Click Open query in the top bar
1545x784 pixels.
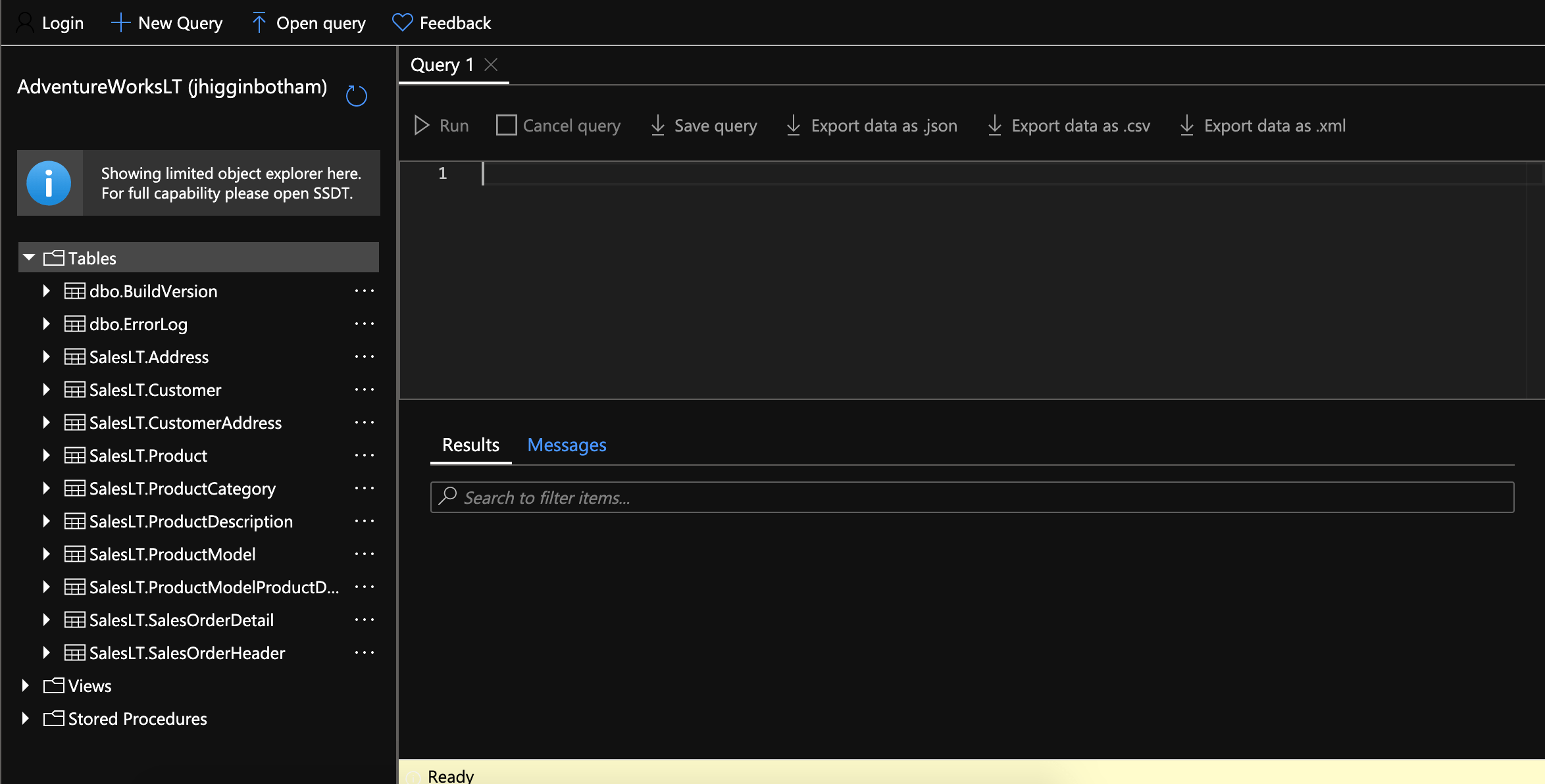click(x=309, y=23)
